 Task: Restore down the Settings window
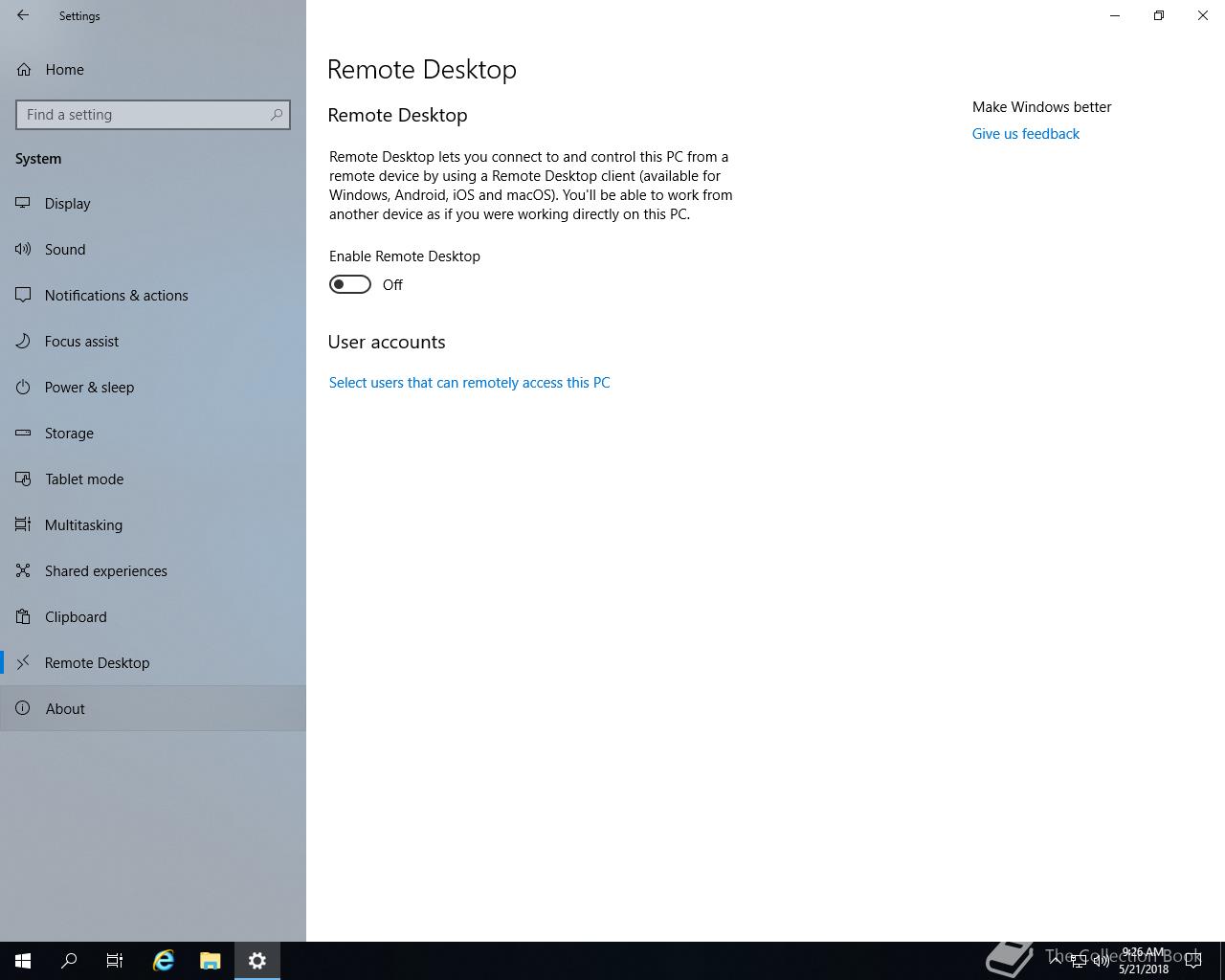[x=1159, y=15]
